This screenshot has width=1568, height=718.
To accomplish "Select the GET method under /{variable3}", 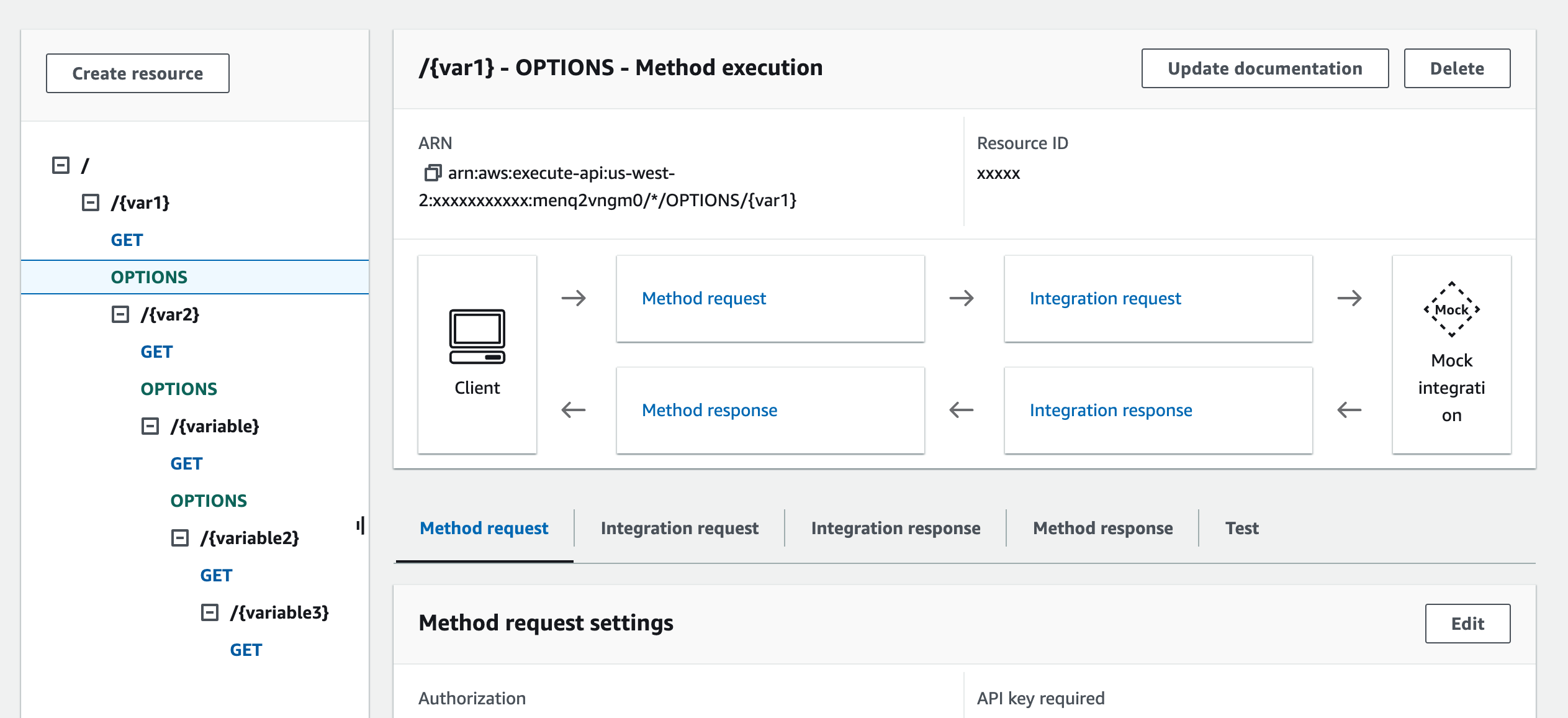I will (x=246, y=650).
